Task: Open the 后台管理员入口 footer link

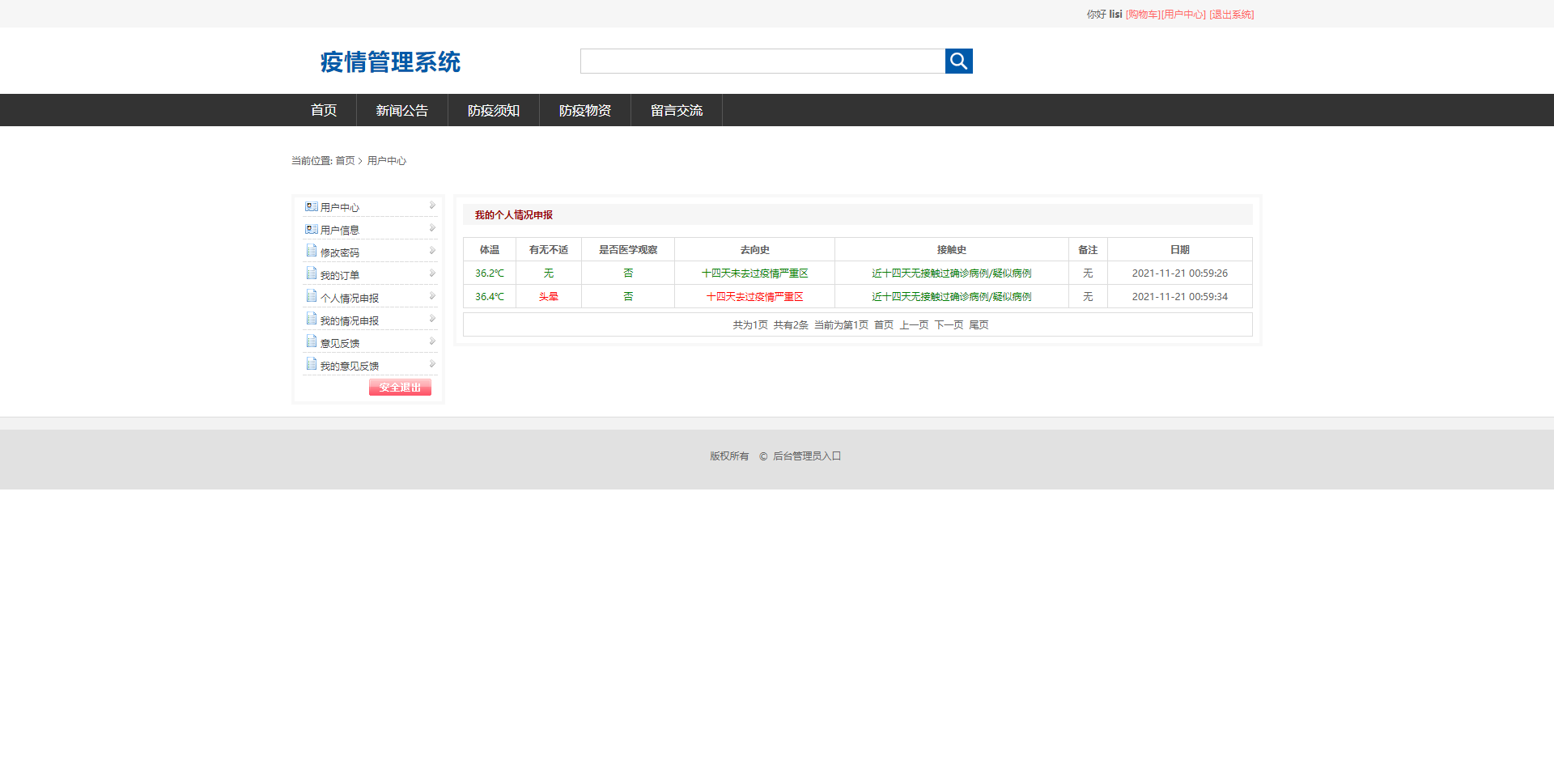Action: click(x=807, y=456)
